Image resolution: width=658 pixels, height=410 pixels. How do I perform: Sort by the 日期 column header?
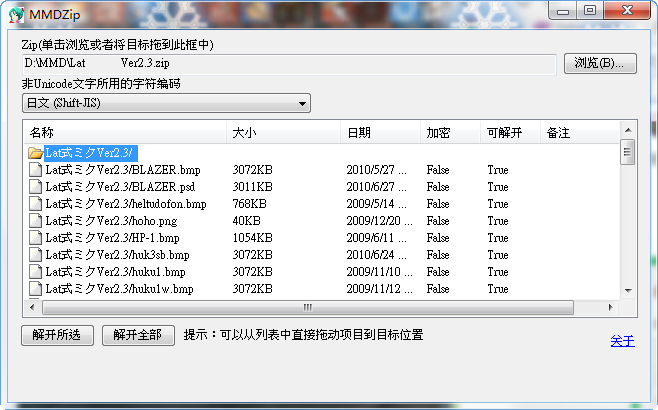point(380,133)
